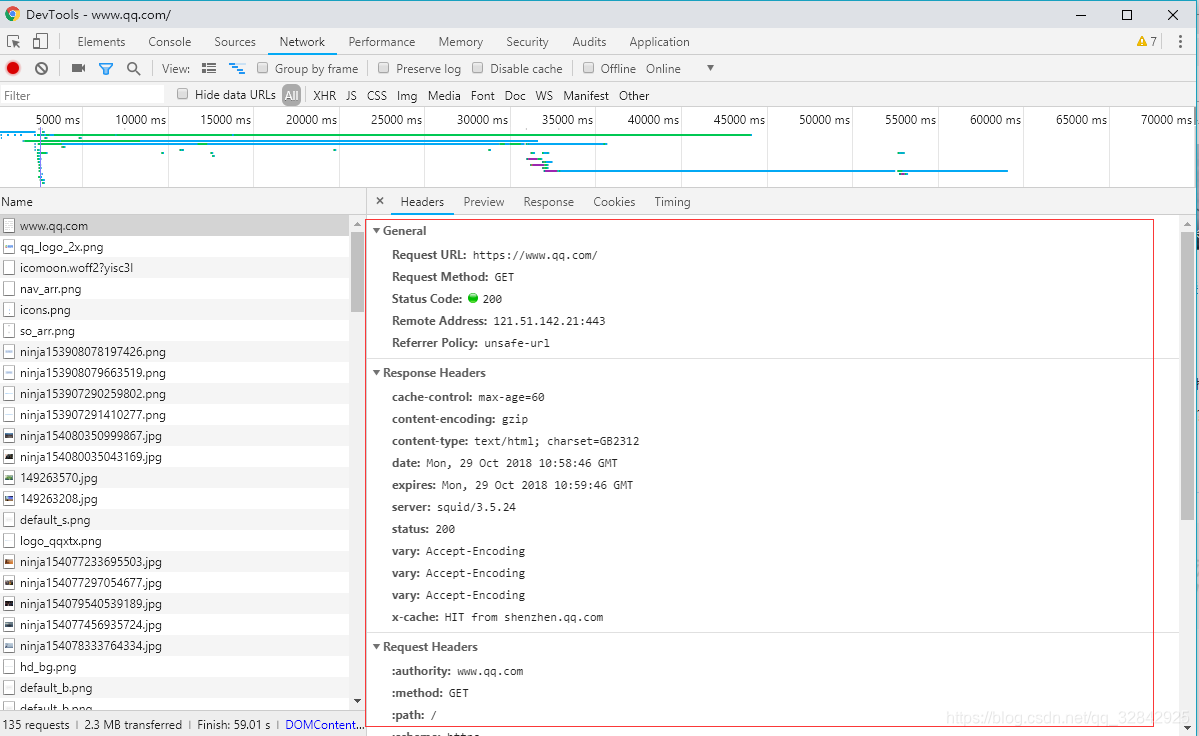Toggle the overview waterfall view icon
Viewport: 1199px width, 736px height.
237,69
